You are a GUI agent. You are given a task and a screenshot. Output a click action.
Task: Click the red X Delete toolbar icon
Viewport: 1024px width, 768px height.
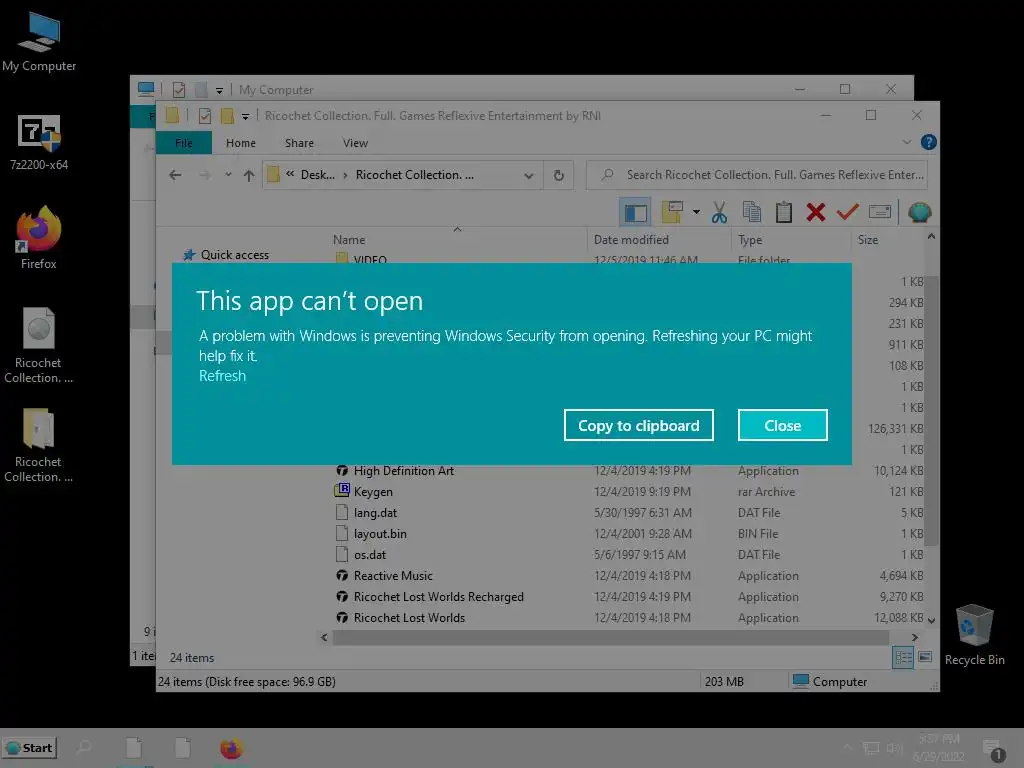point(816,212)
